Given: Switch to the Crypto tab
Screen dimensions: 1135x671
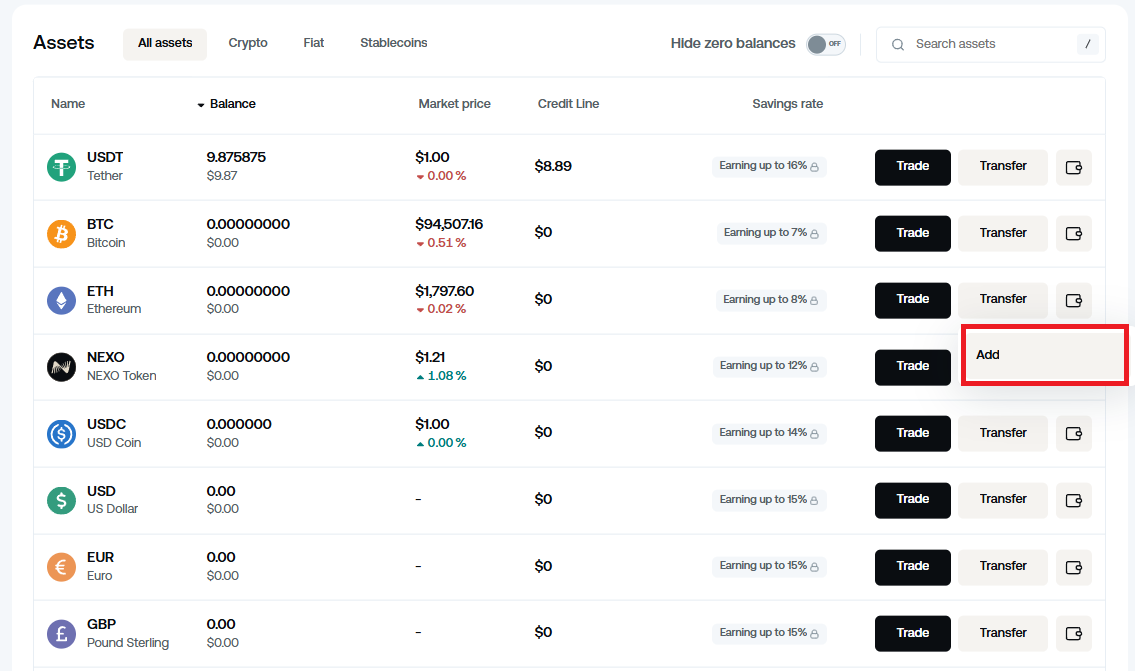Looking at the screenshot, I should [248, 43].
